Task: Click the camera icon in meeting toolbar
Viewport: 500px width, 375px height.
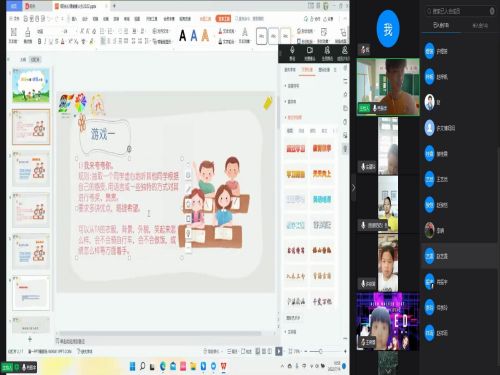Action: tap(310, 53)
